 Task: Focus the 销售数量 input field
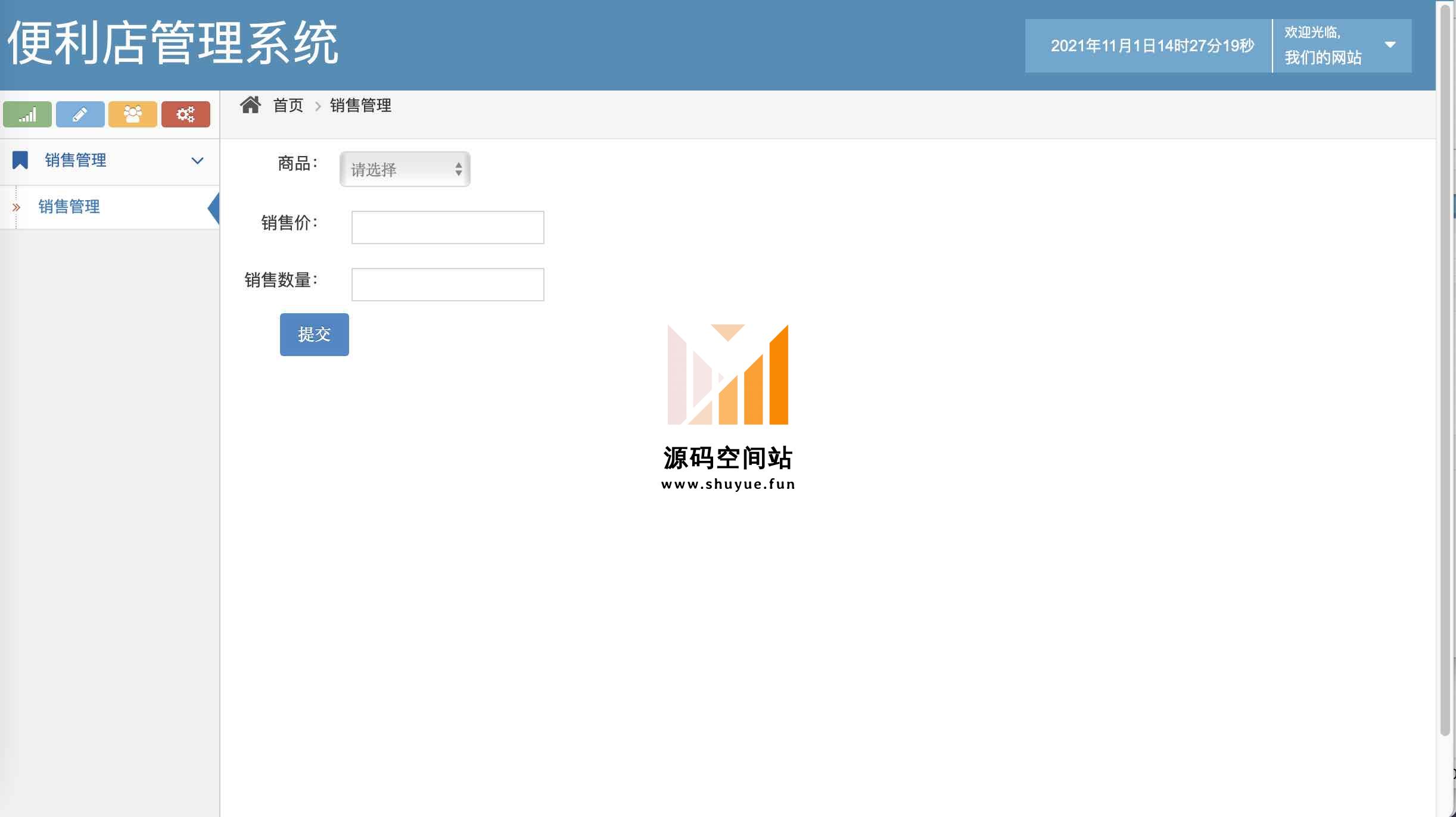coord(448,285)
